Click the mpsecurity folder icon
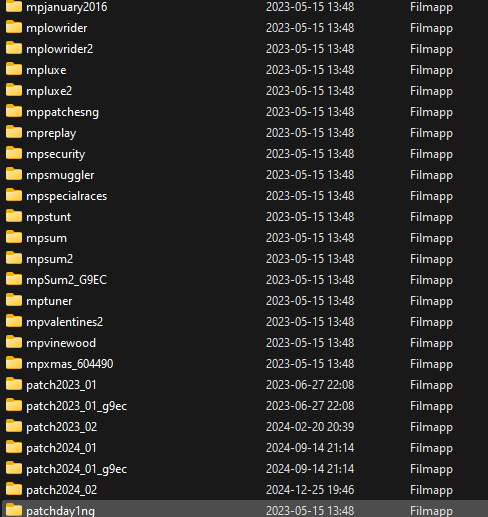The width and height of the screenshot is (488, 517). point(14,153)
